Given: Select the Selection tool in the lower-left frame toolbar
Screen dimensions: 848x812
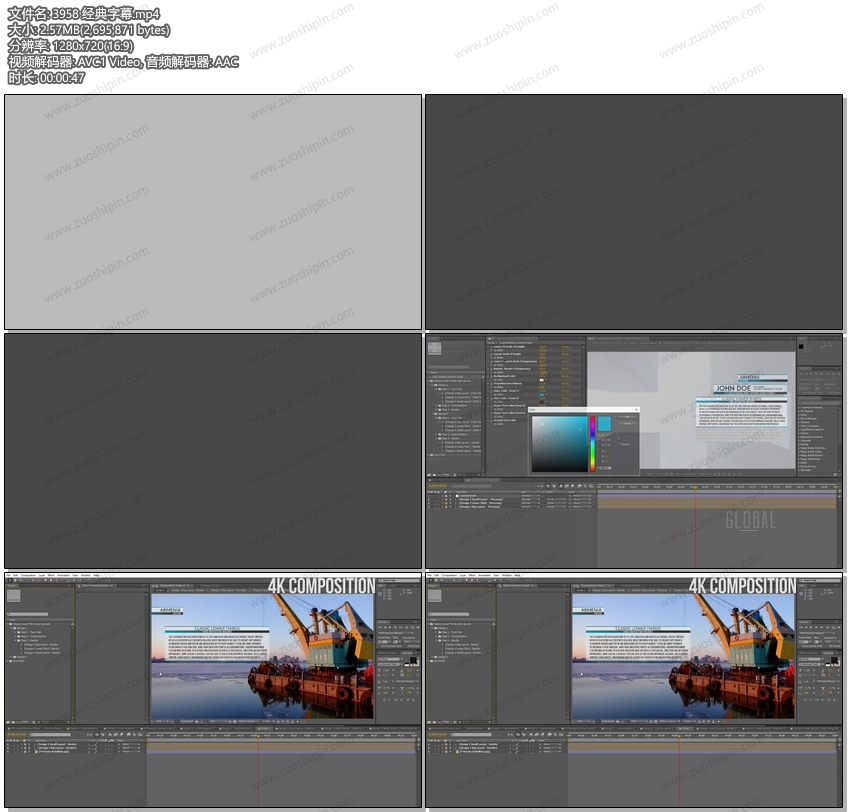Looking at the screenshot, I should (9, 581).
